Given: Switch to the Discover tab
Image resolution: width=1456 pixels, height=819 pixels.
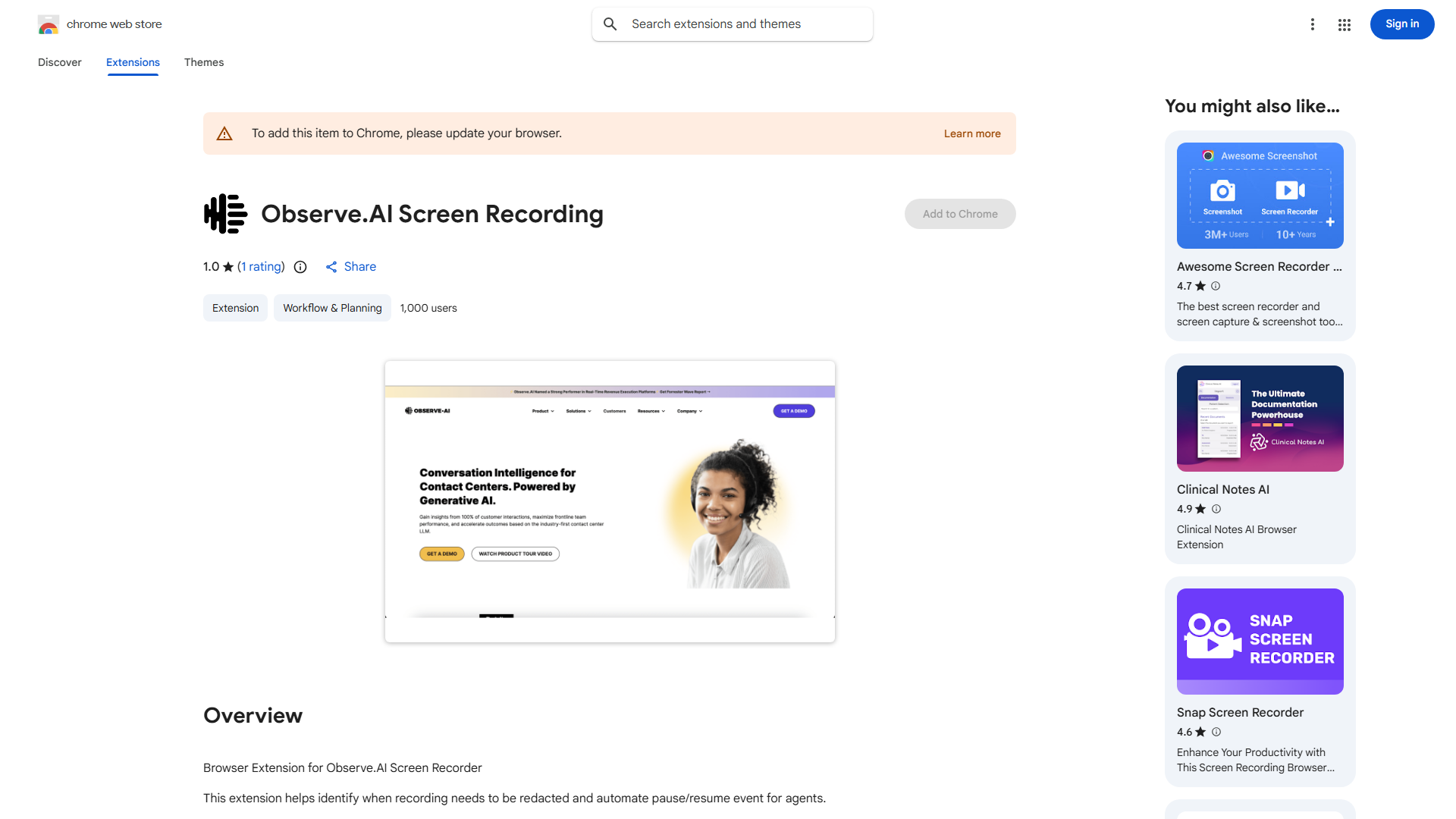Looking at the screenshot, I should [59, 62].
